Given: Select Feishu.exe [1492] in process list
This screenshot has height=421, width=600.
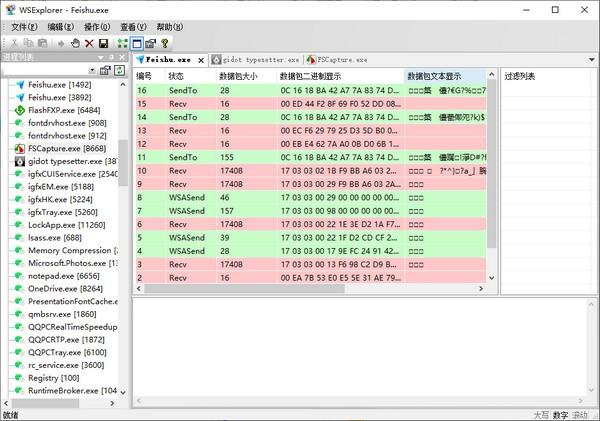Looking at the screenshot, I should tap(59, 85).
